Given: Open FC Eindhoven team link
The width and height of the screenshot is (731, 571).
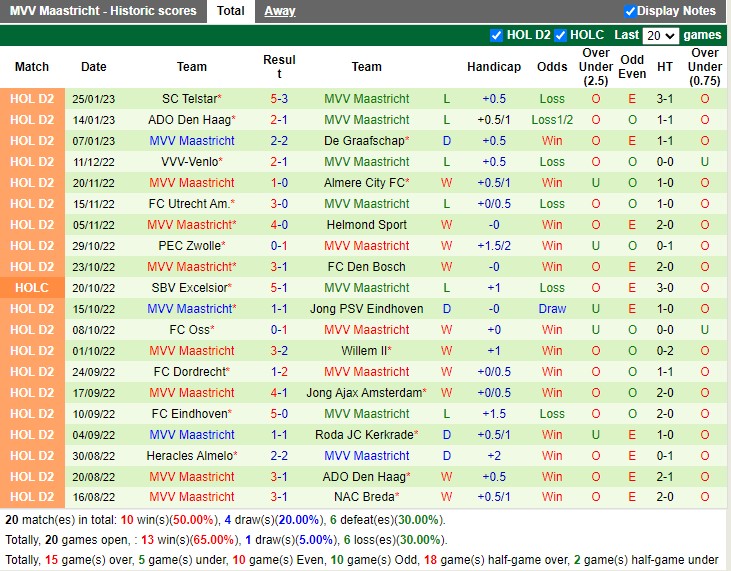Looking at the screenshot, I should [192, 413].
